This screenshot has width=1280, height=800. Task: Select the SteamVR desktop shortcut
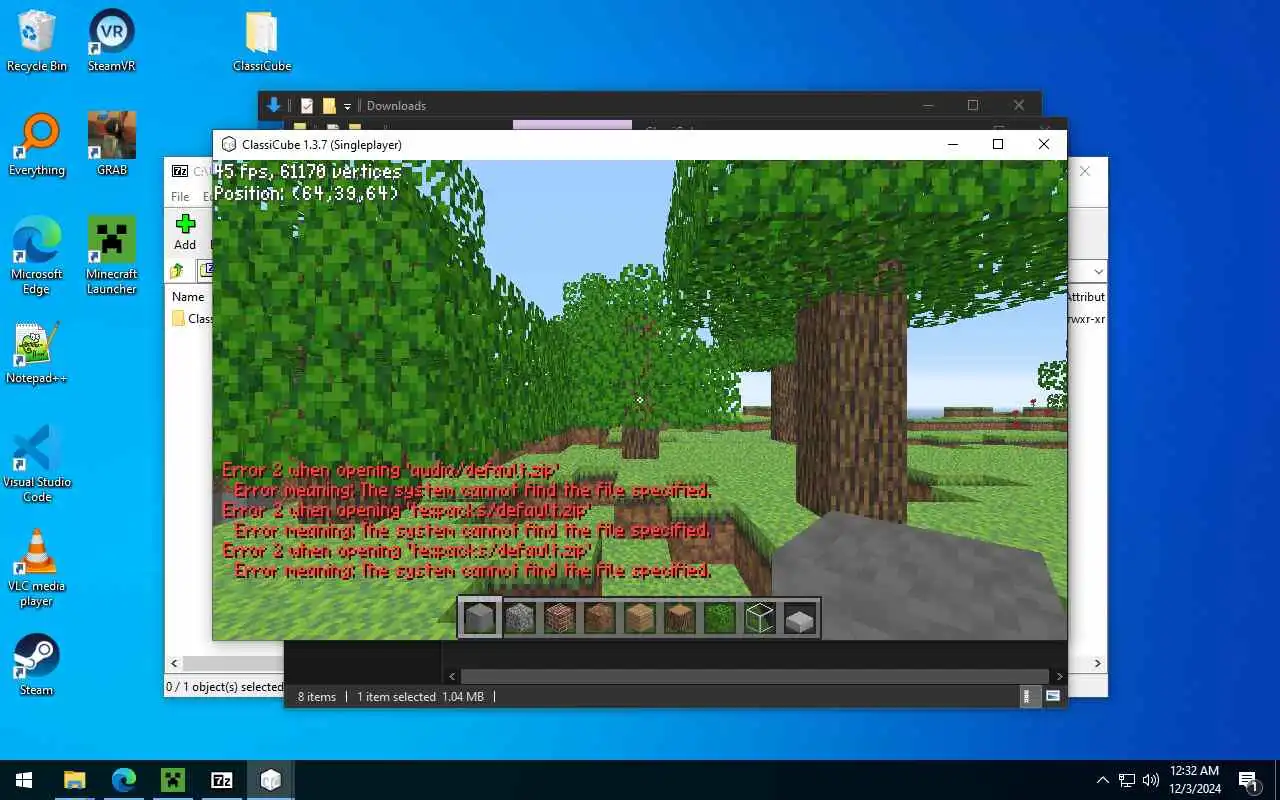(112, 41)
